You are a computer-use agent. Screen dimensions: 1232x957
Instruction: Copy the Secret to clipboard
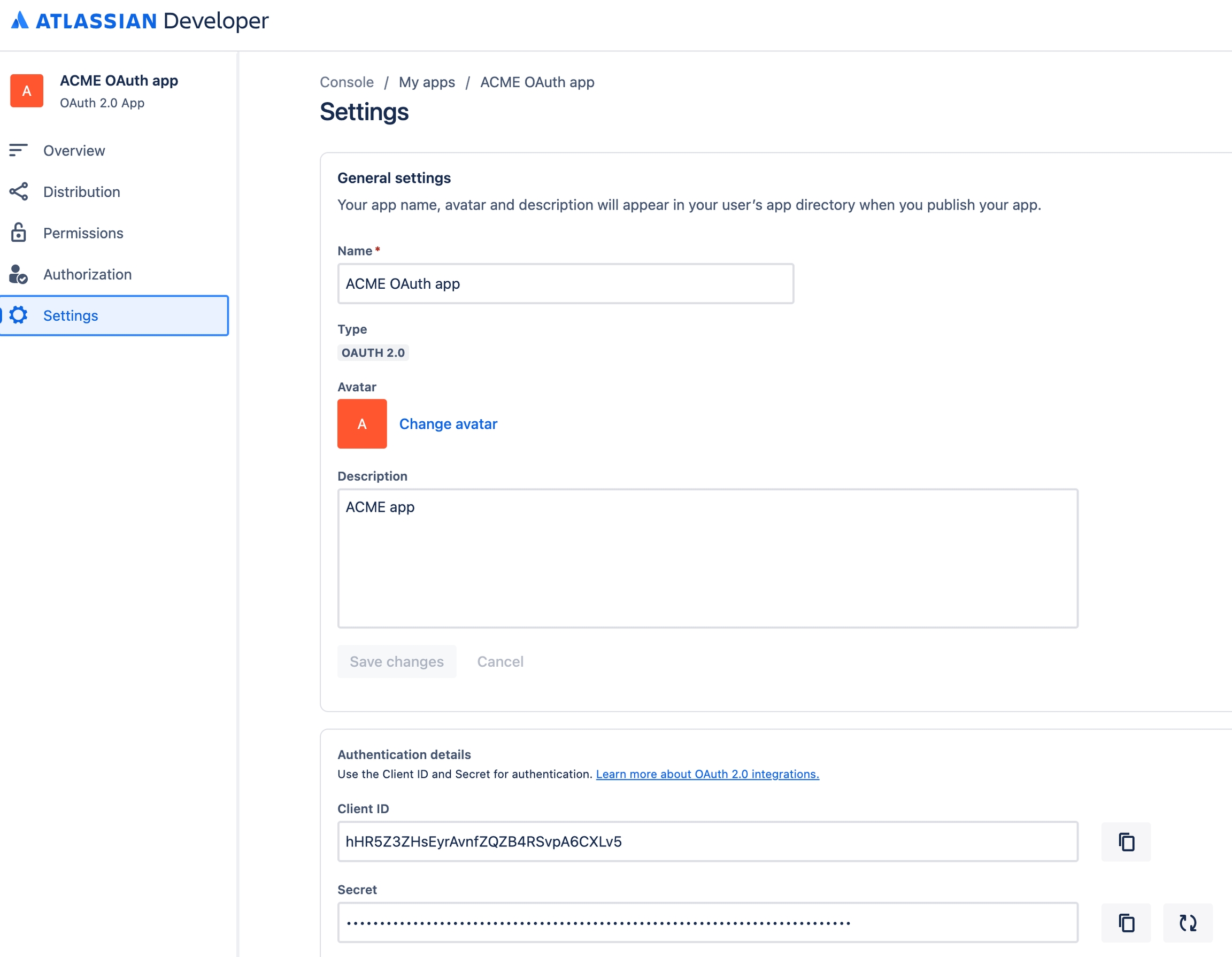[x=1126, y=923]
